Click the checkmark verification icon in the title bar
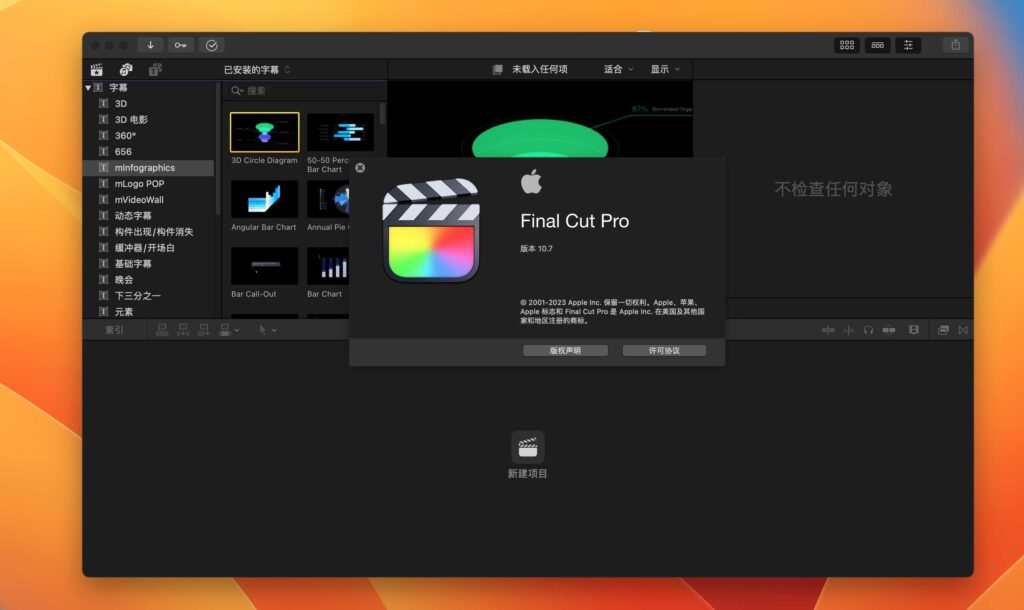 (212, 44)
